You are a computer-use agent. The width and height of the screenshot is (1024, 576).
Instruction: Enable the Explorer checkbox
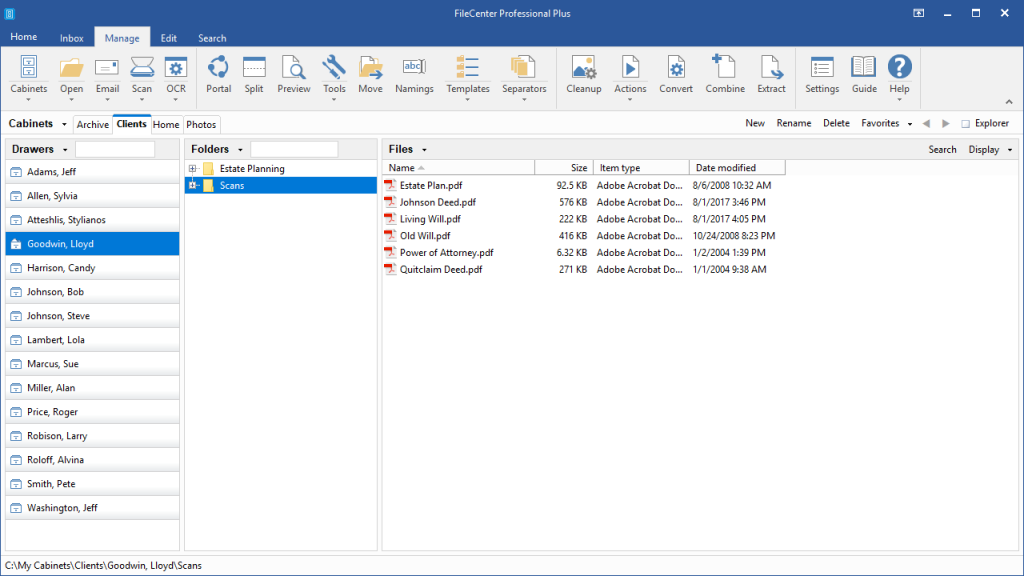pos(965,123)
